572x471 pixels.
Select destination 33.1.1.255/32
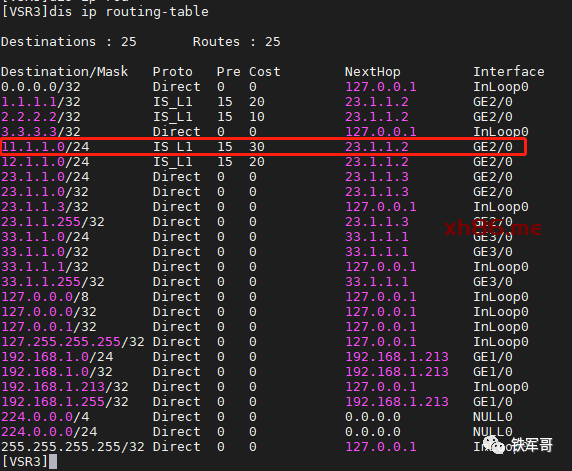click(x=53, y=281)
